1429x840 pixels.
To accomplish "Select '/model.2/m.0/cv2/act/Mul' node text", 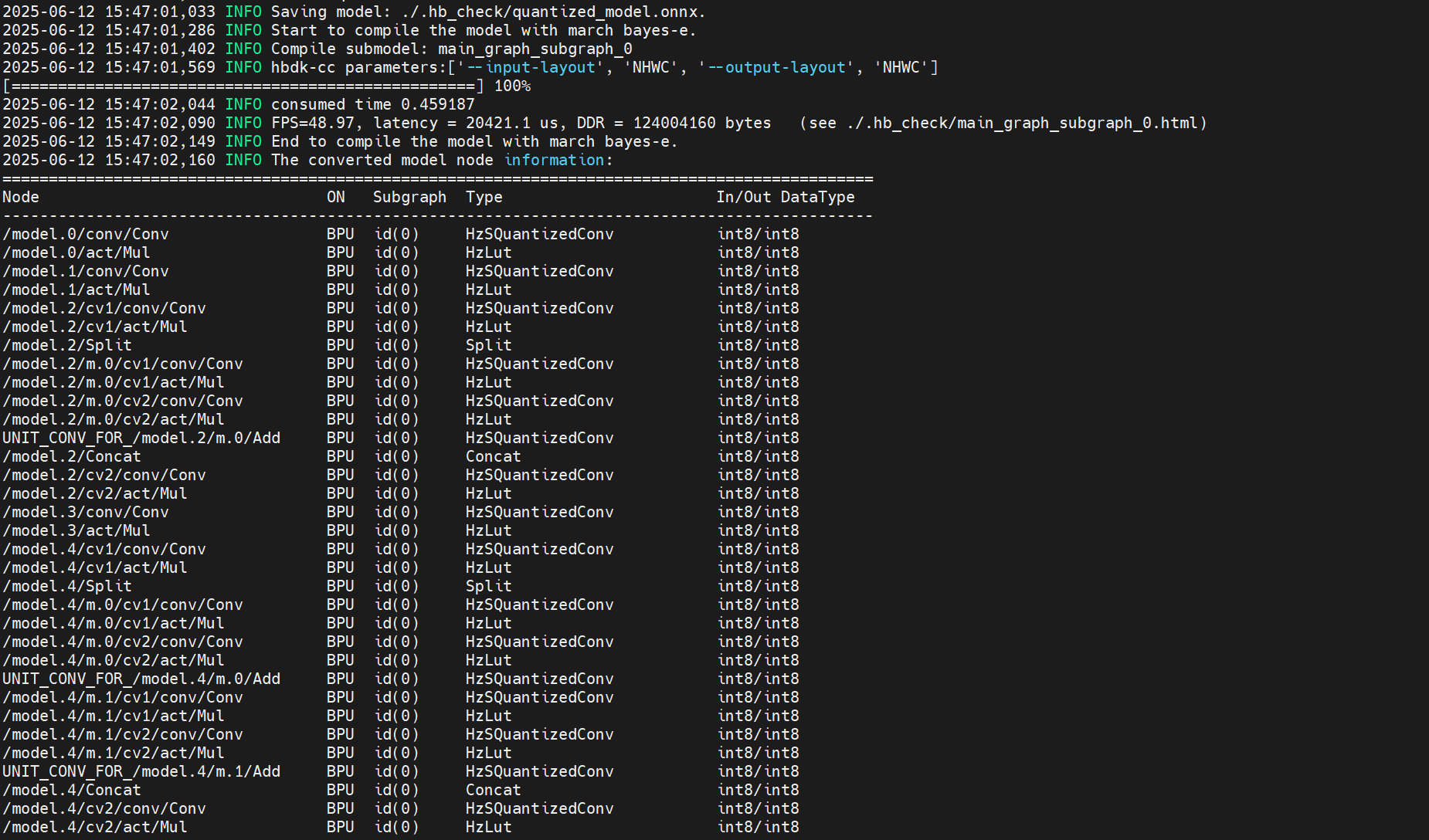I will click(114, 419).
